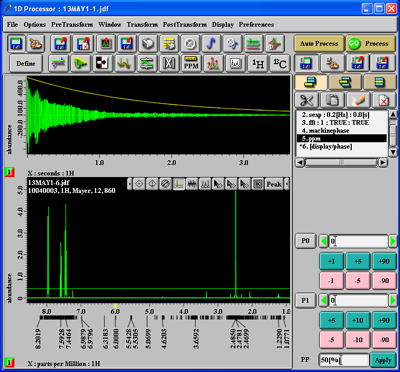Image resolution: width=400 pixels, height=372 pixels.
Task: Select list row '2. sexp : 0.2[Hz] : 0.0[s]'
Action: 342,115
